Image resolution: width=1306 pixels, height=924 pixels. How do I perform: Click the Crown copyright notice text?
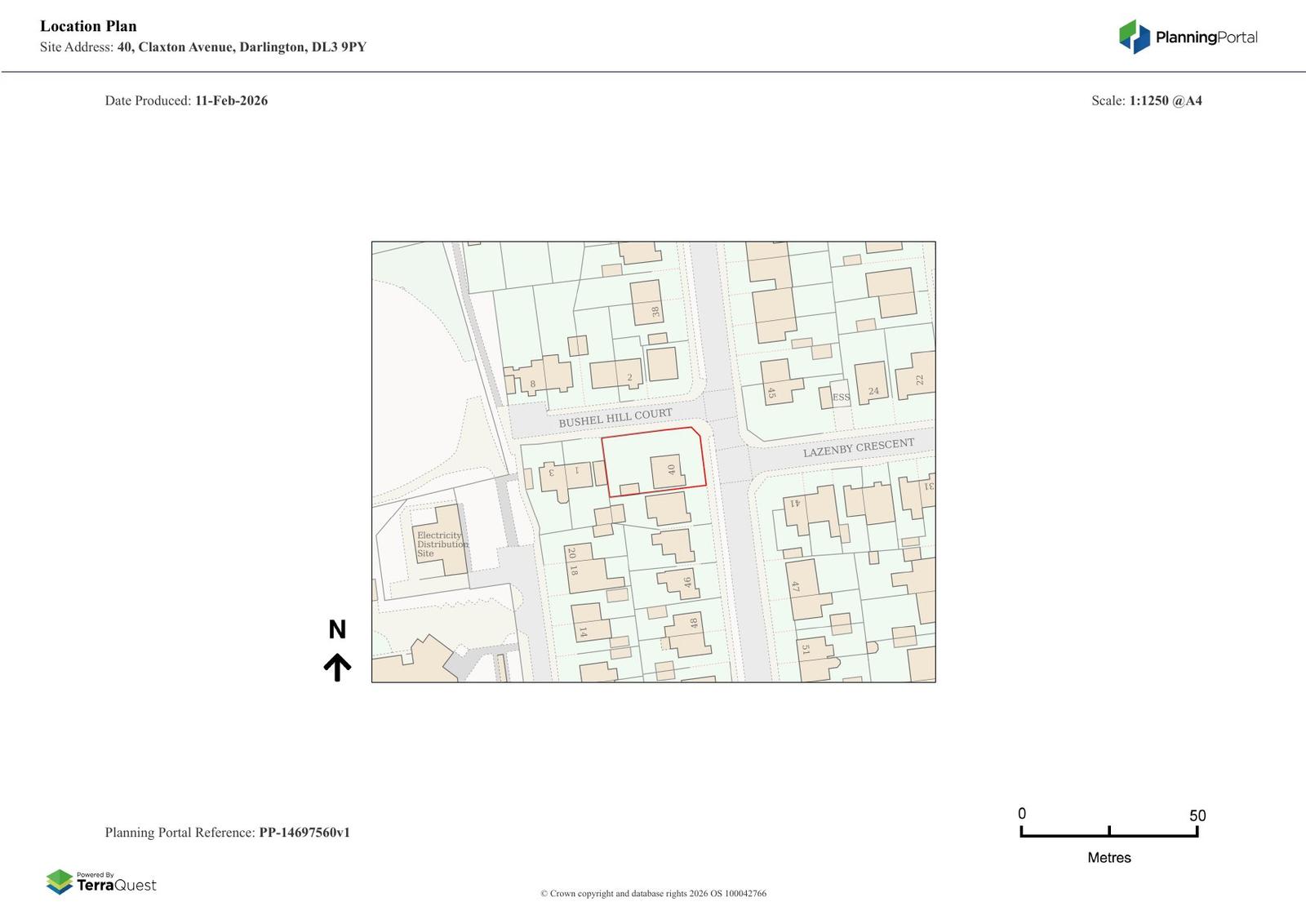click(x=653, y=893)
